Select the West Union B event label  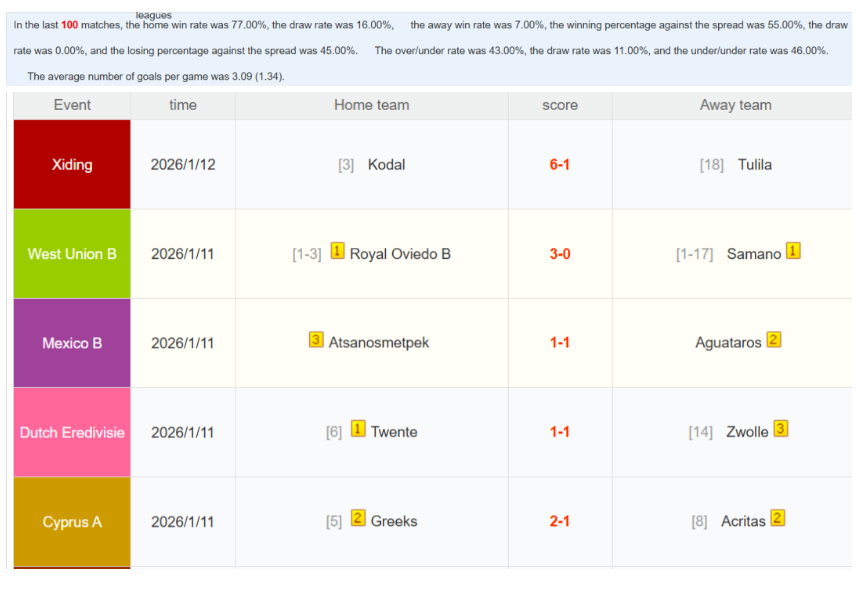tap(72, 254)
